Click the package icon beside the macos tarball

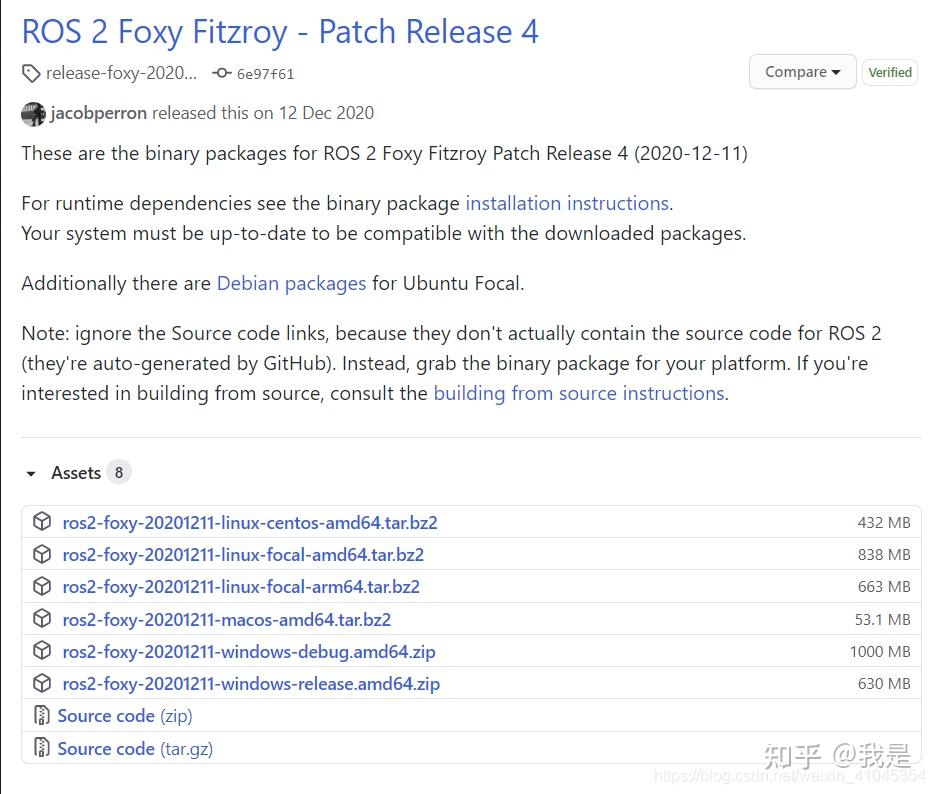41,619
